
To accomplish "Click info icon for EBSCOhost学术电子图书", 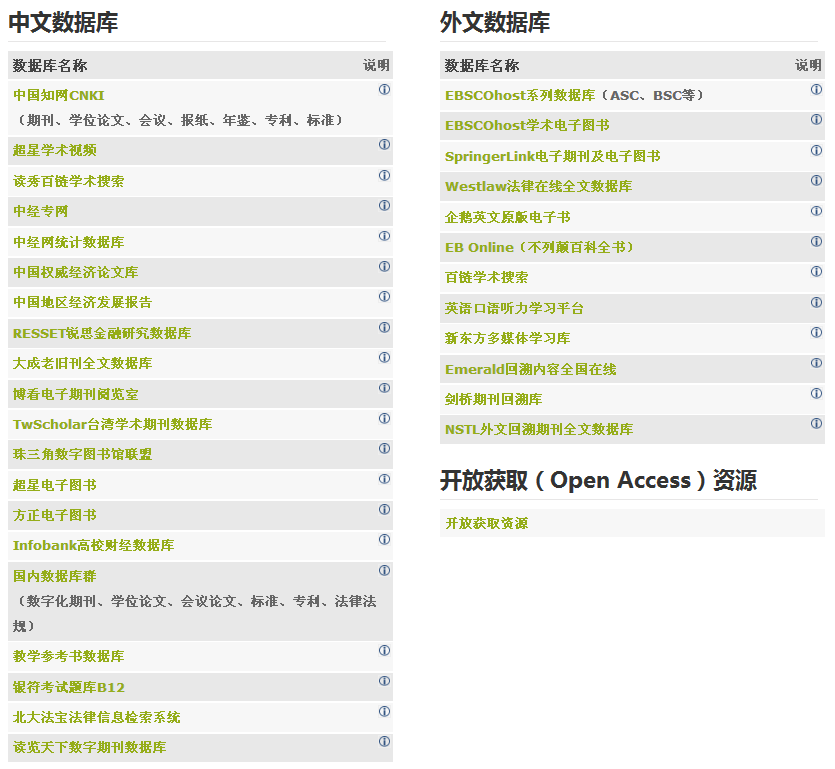I will click(x=816, y=120).
